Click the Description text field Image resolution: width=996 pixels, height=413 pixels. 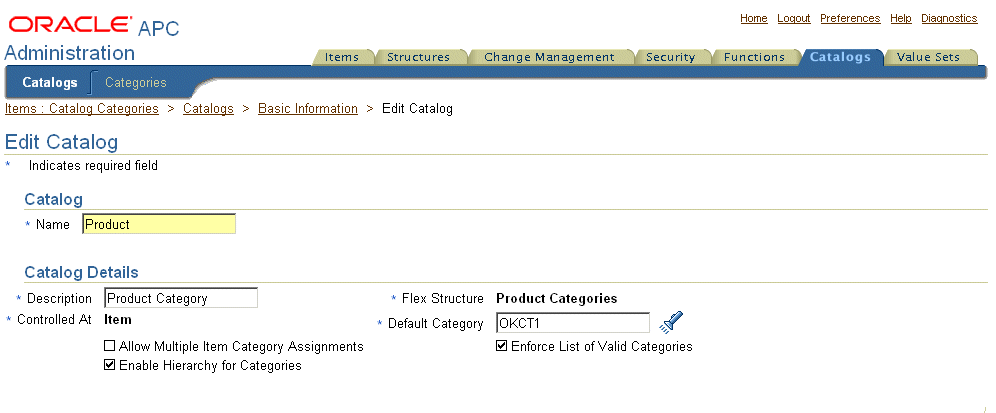[x=181, y=298]
